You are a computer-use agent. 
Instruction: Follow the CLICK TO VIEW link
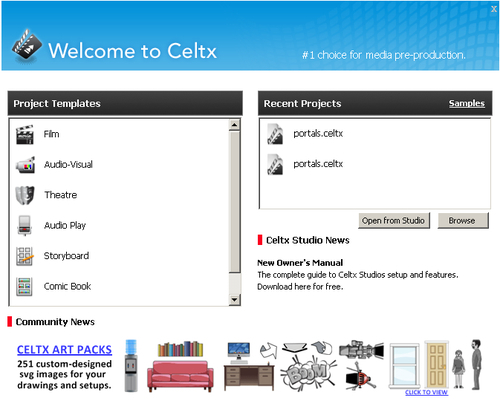point(426,393)
